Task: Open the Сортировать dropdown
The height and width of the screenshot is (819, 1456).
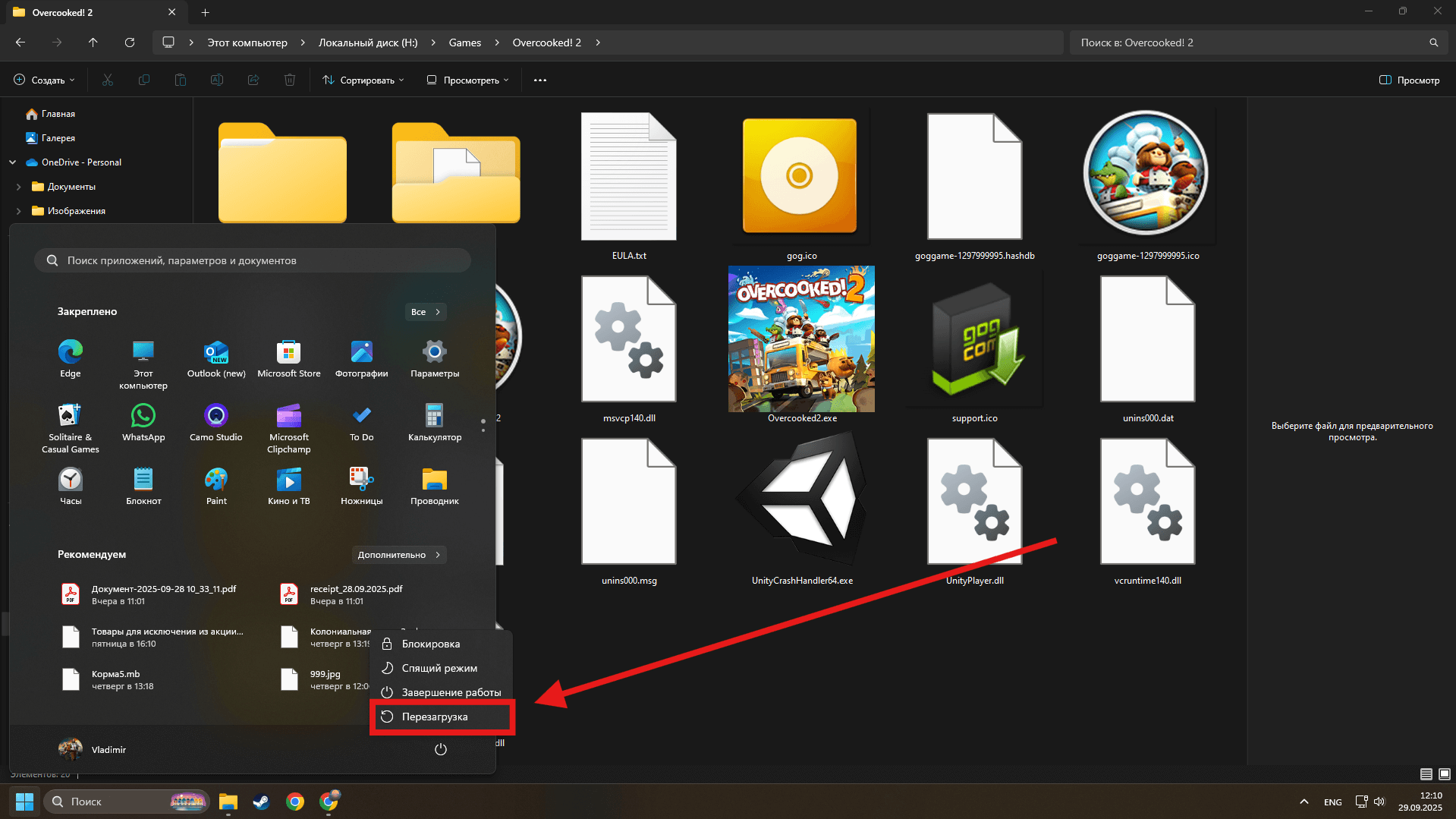Action: [363, 80]
